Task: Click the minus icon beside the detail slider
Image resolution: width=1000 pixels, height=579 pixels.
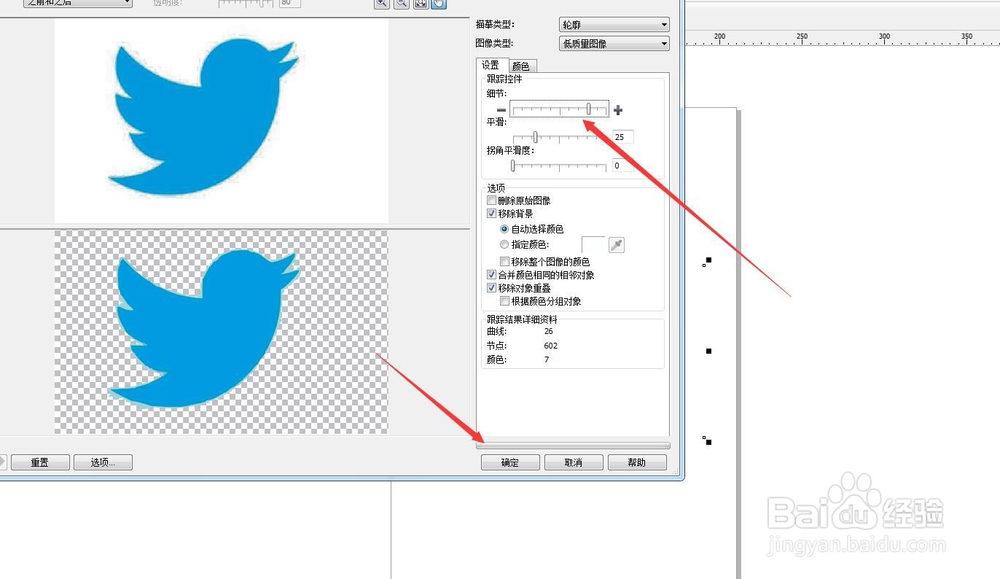Action: coord(501,110)
